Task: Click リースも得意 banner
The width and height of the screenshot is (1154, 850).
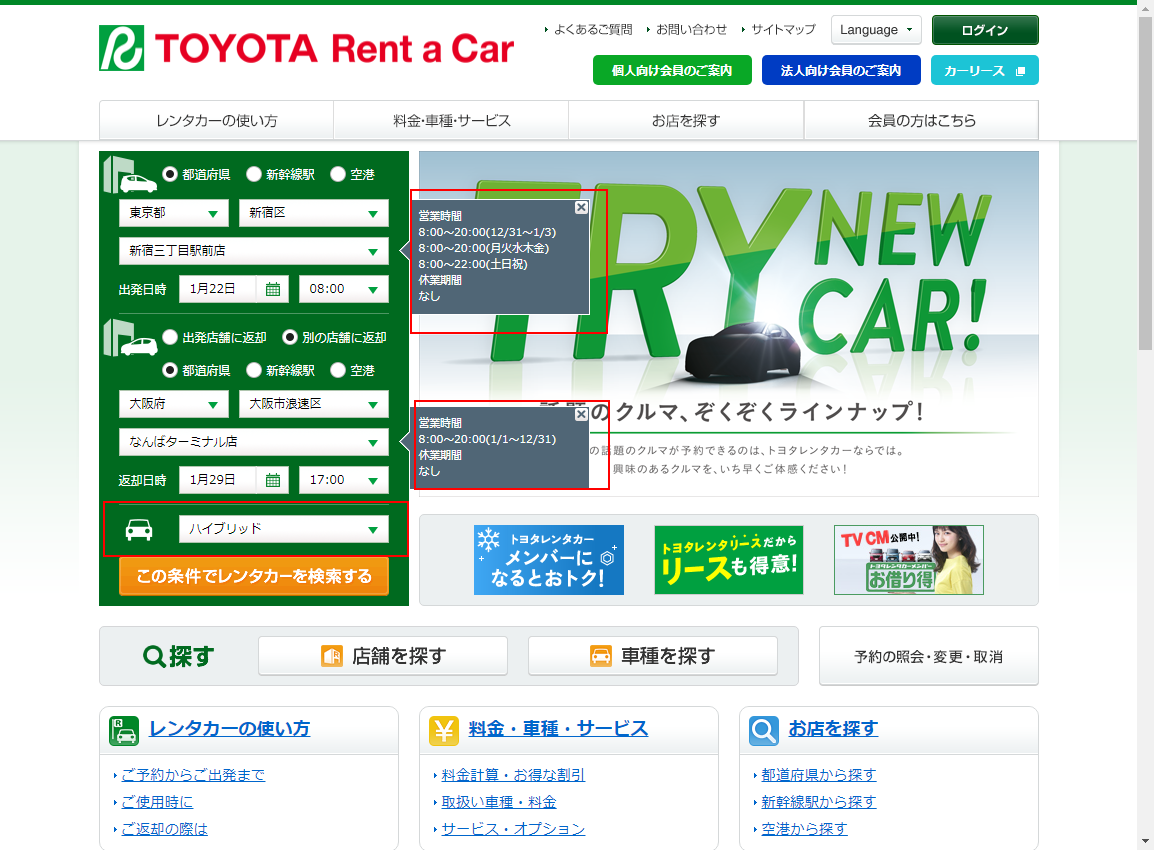Action: (729, 560)
